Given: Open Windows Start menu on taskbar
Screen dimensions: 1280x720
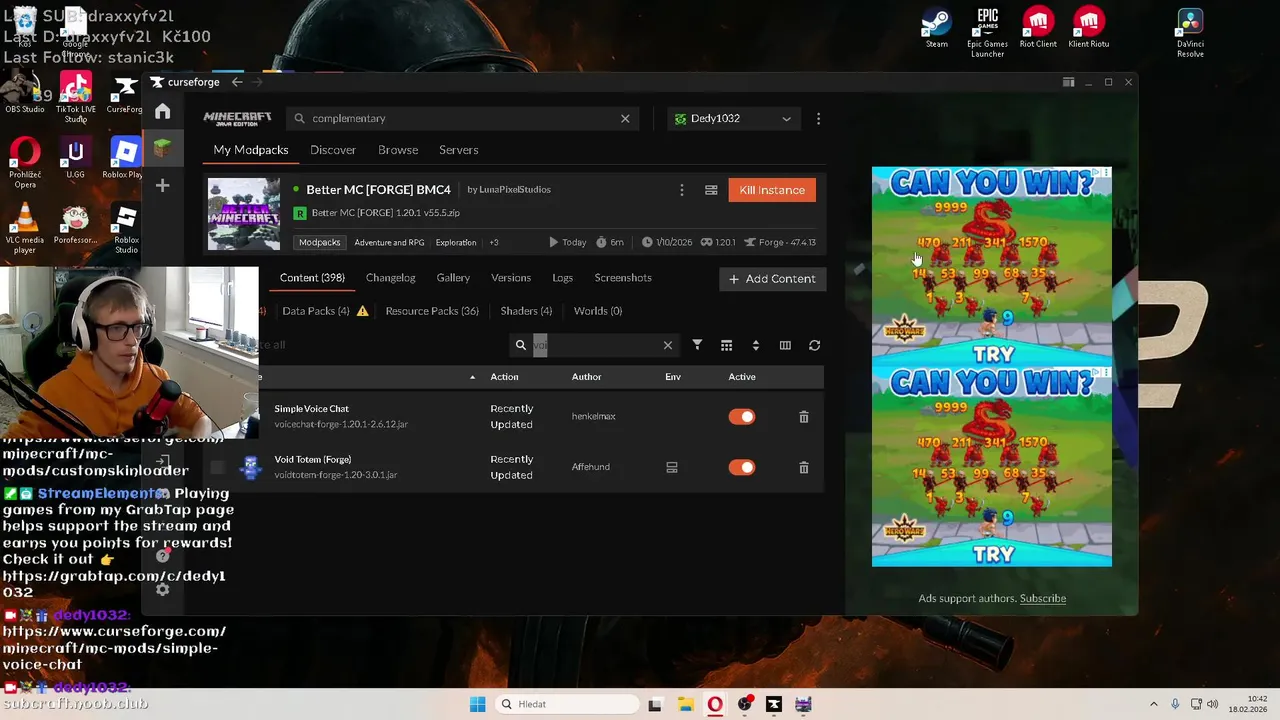Looking at the screenshot, I should (x=477, y=704).
